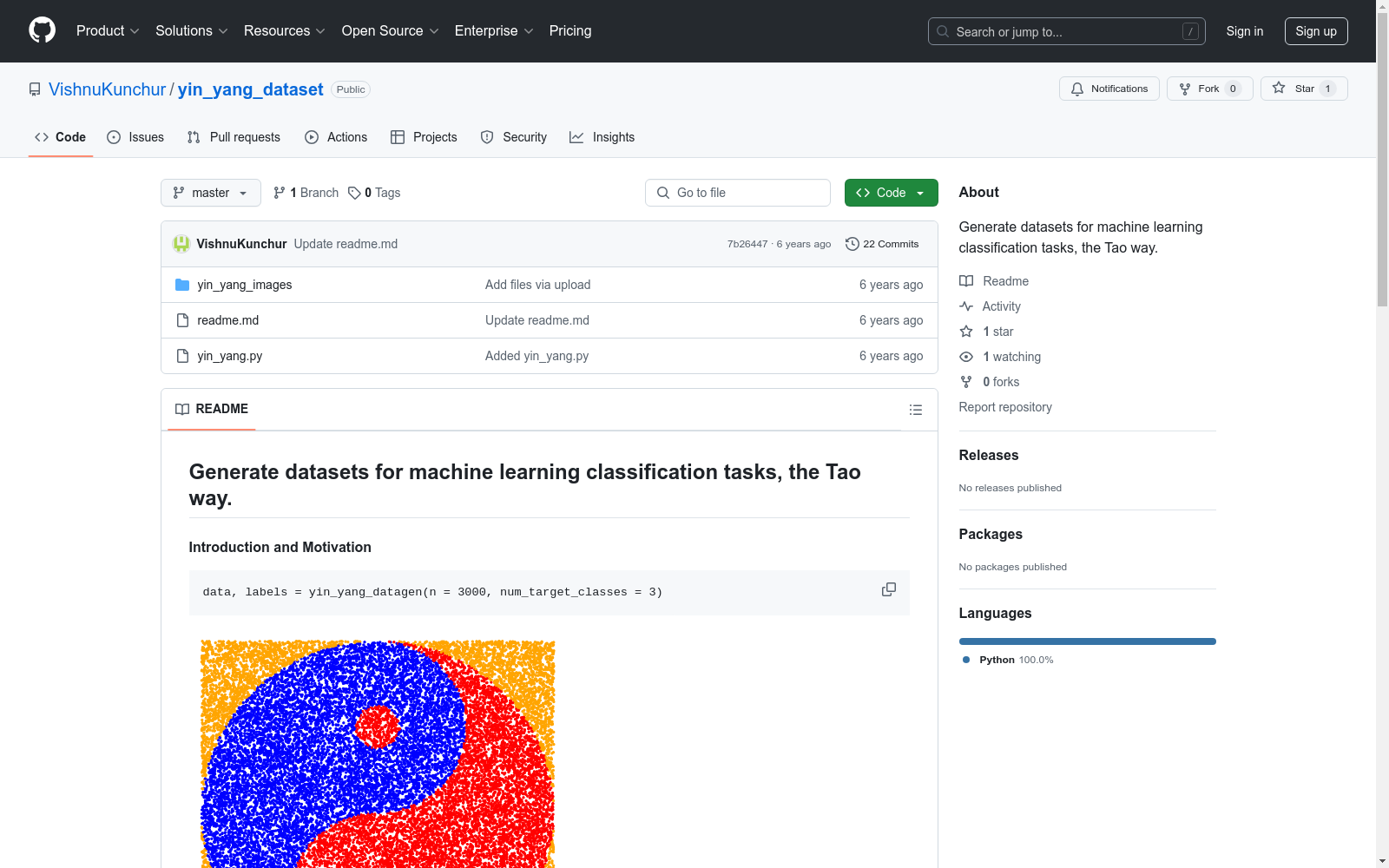Open the Pricing page

[570, 30]
